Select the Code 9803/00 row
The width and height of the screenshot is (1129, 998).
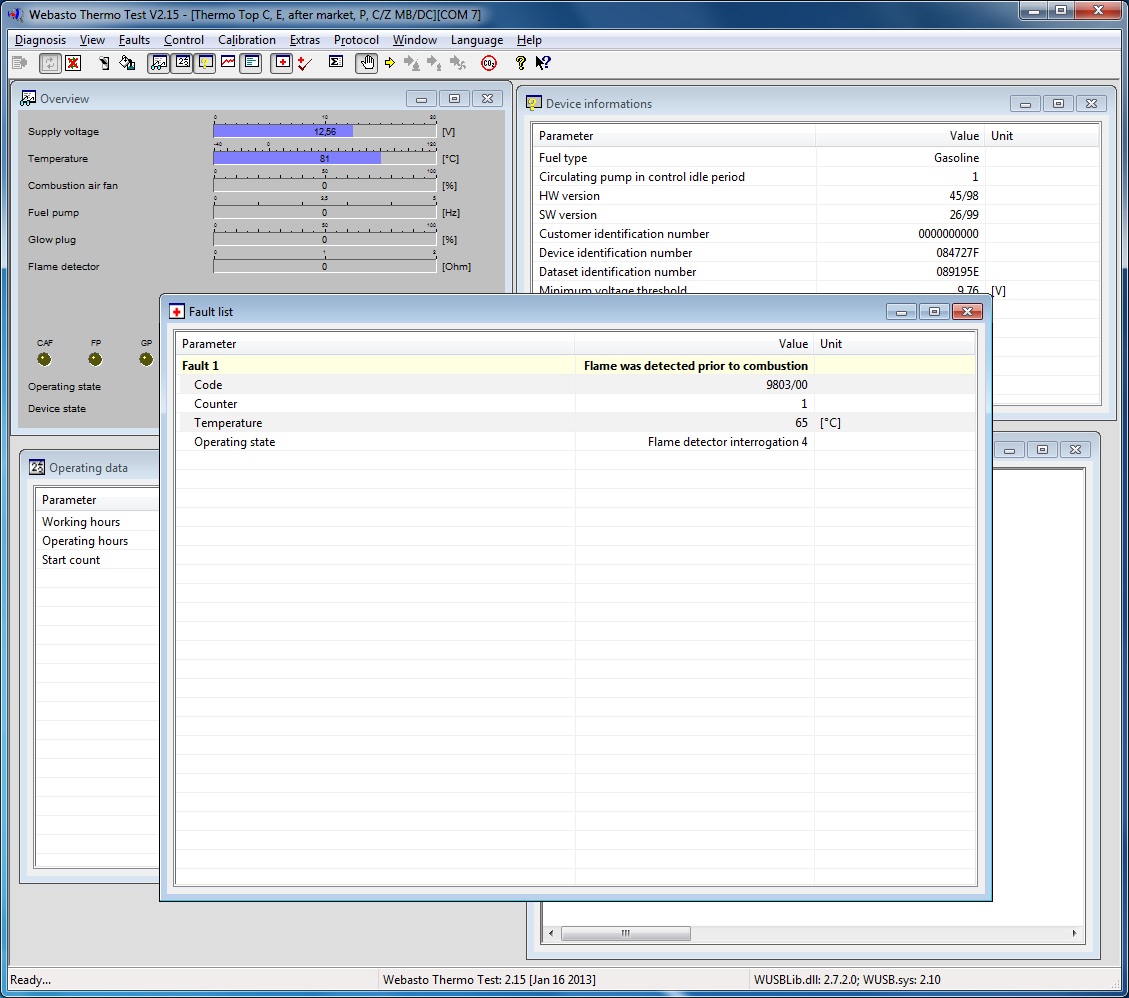576,385
